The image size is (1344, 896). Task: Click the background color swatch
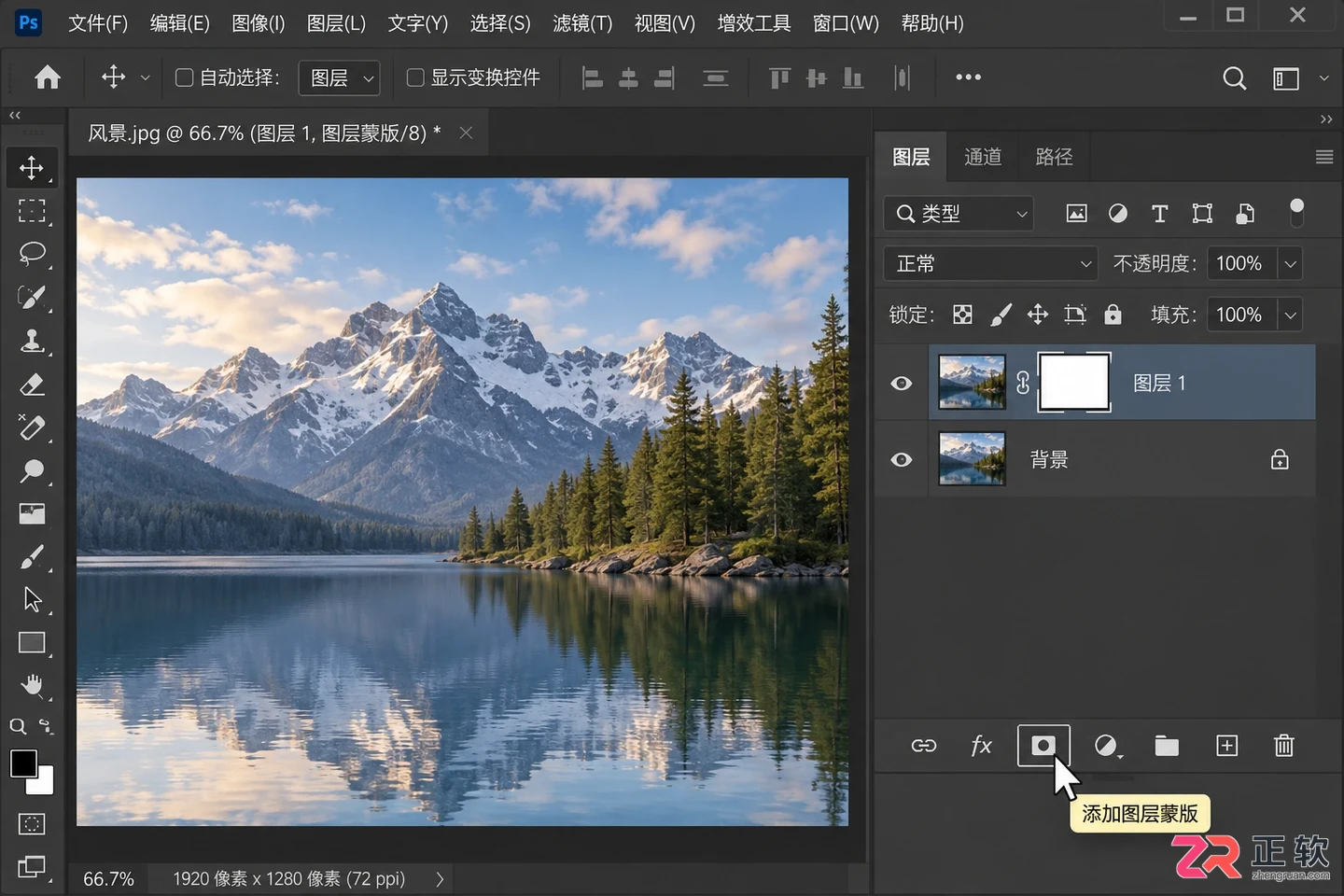point(43,784)
